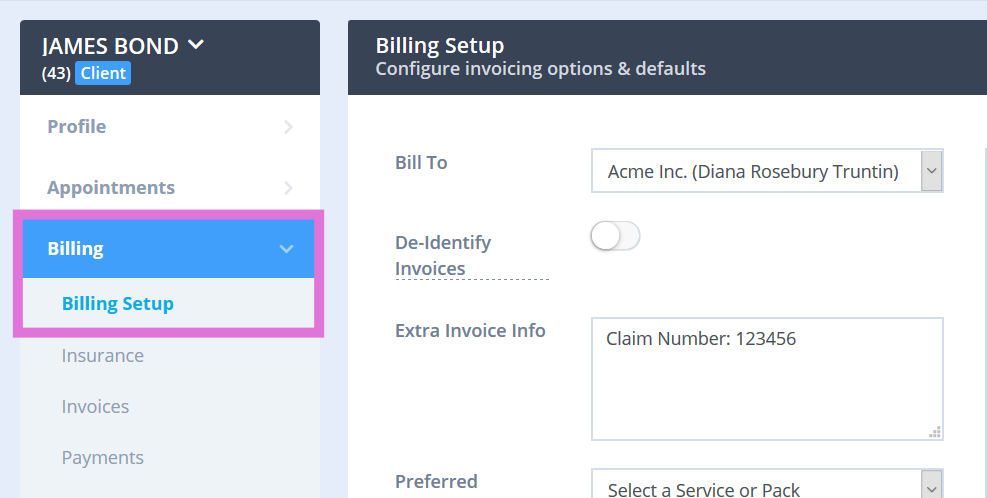Expand the Appointments section chevron
The image size is (987, 498).
tap(288, 188)
